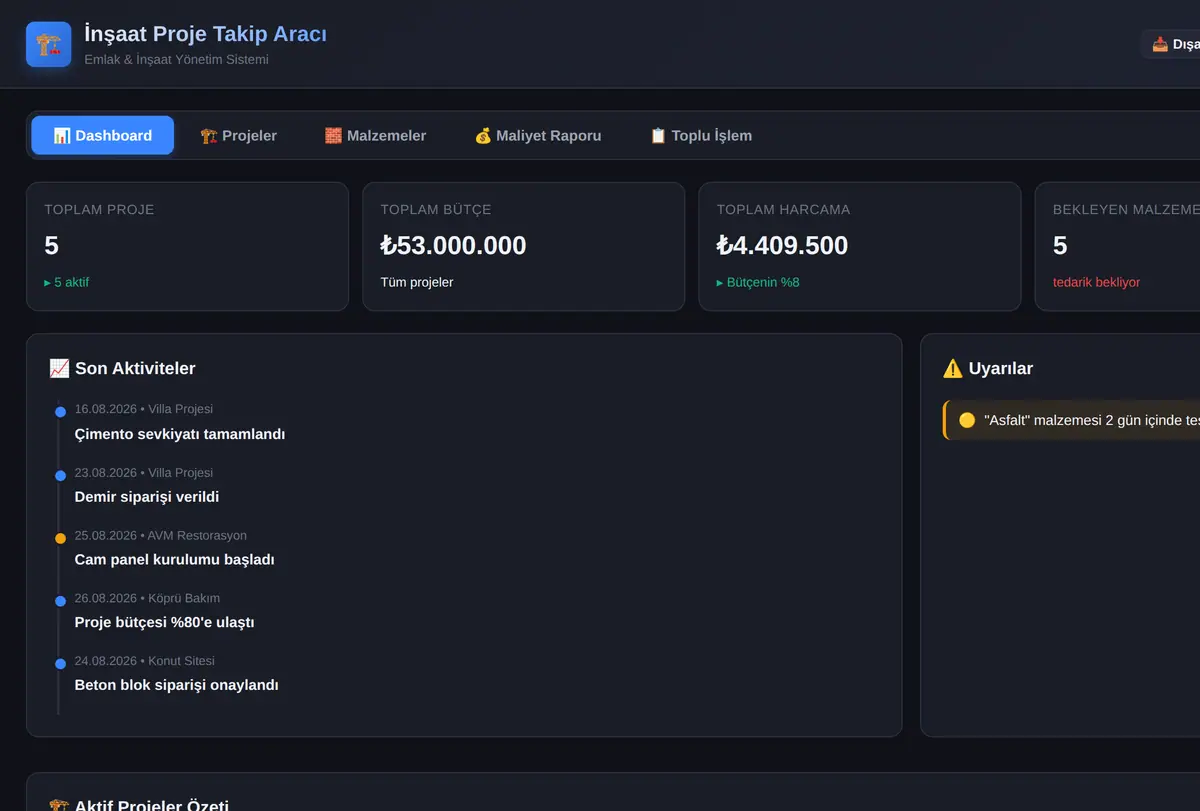
Task: Open the Demir siparişi verildi activity
Action: [x=147, y=497]
